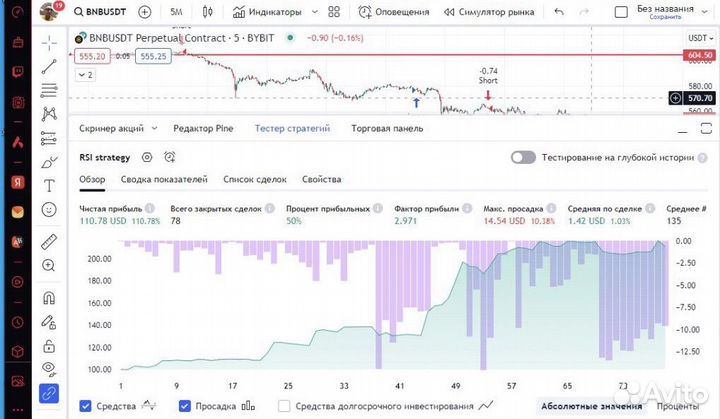Expand the Без названия layout dropdown
The image size is (720, 419).
point(706,12)
